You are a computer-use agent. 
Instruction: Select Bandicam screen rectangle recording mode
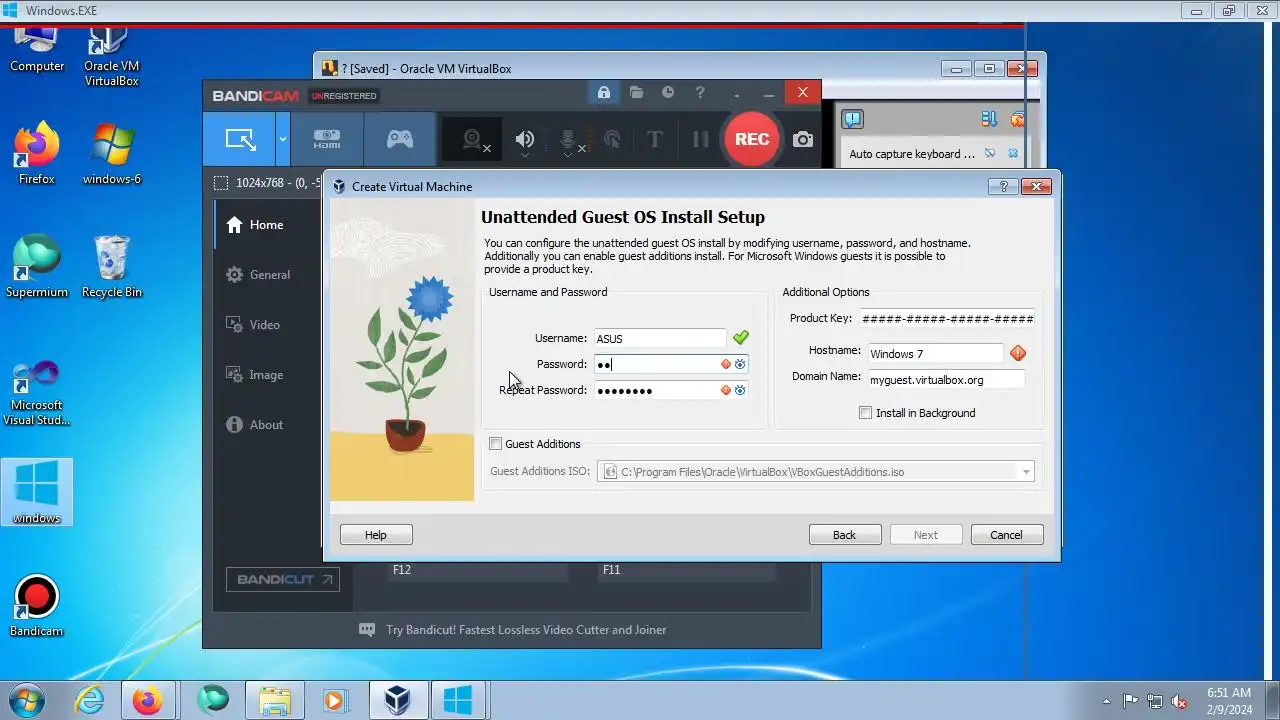tap(240, 139)
